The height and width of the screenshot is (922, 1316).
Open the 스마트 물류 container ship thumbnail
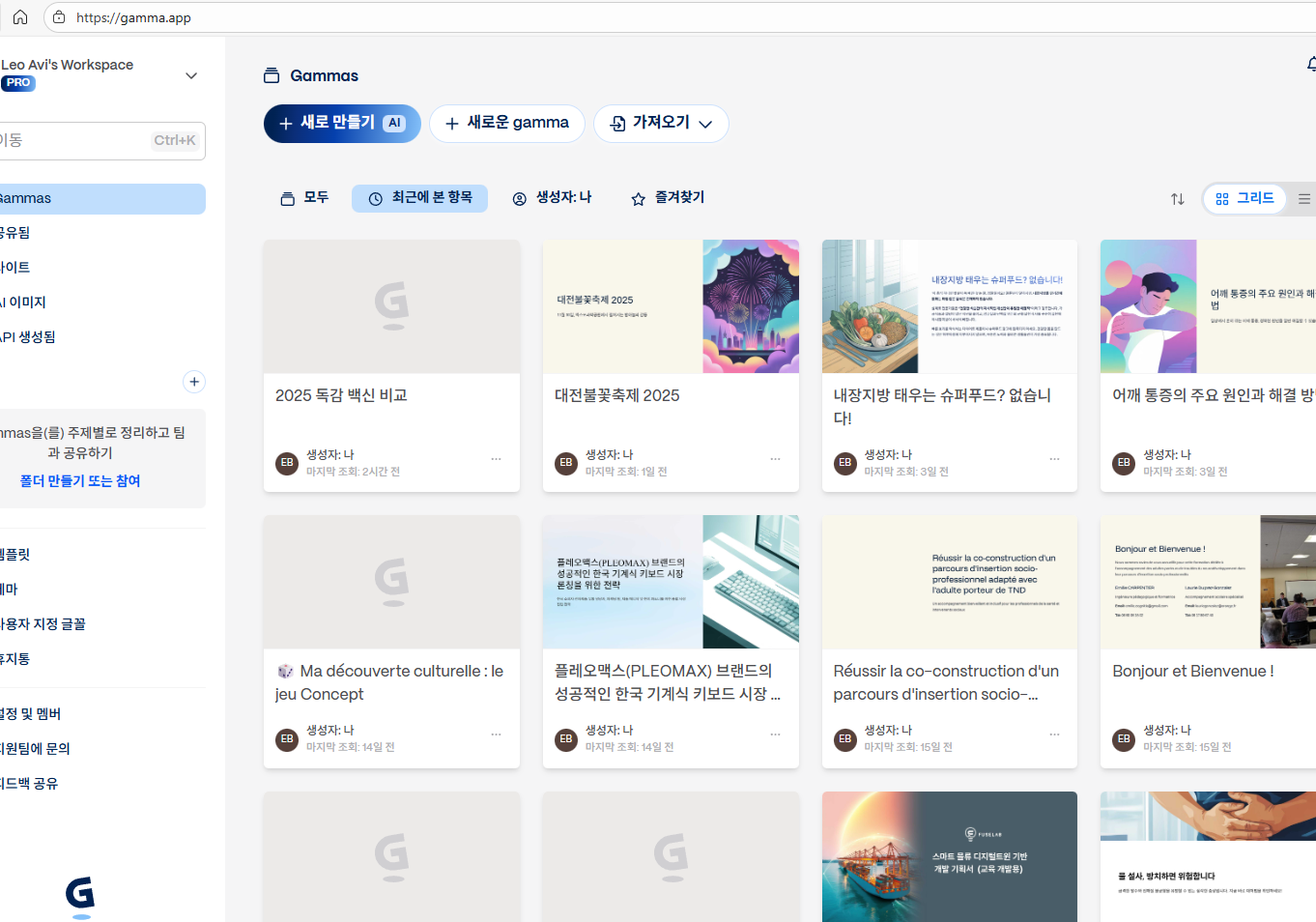[x=950, y=857]
